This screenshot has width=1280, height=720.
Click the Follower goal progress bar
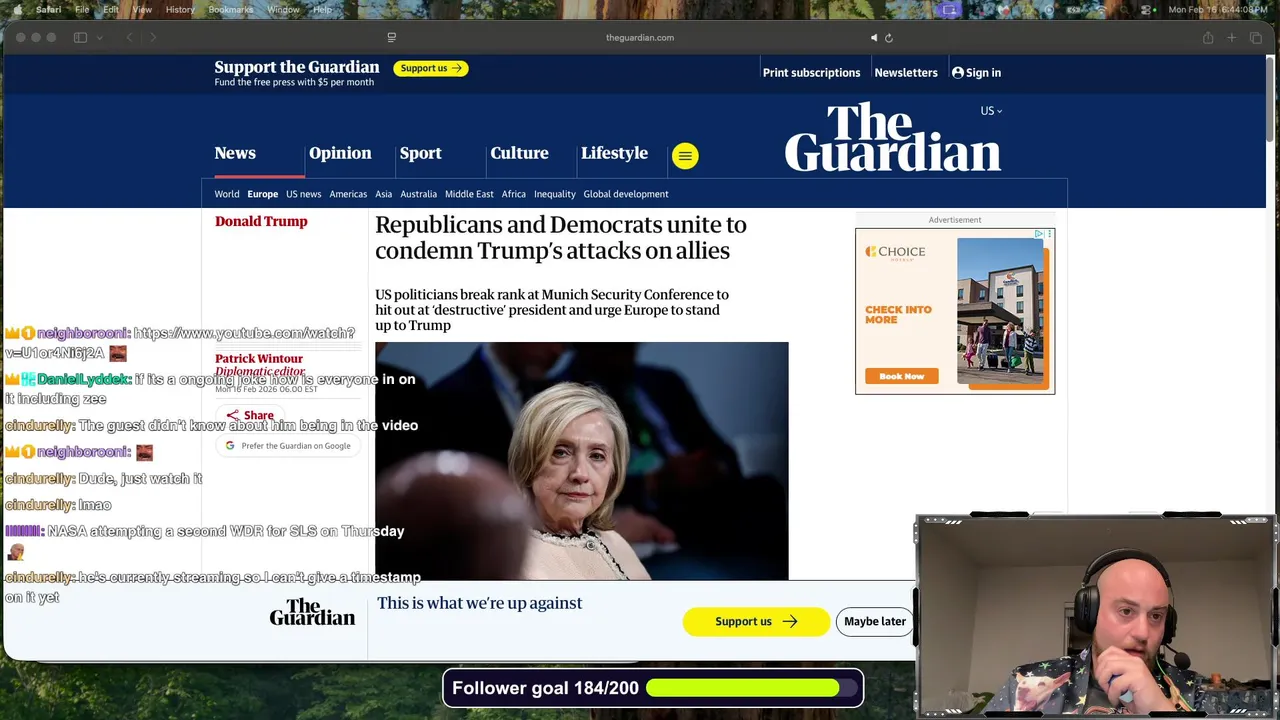click(752, 688)
